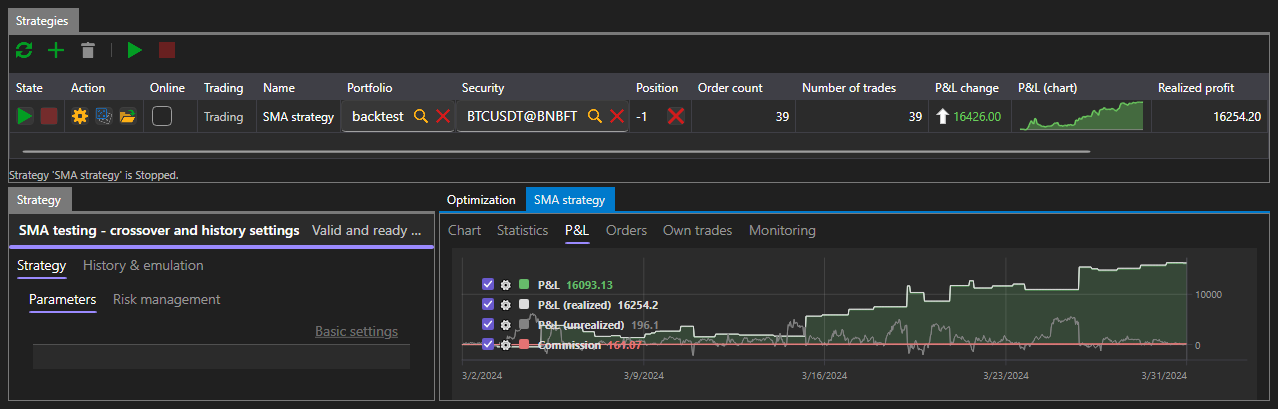Image resolution: width=1278 pixels, height=409 pixels.
Task: Refresh the strategies list with green arrows
Action: click(24, 50)
